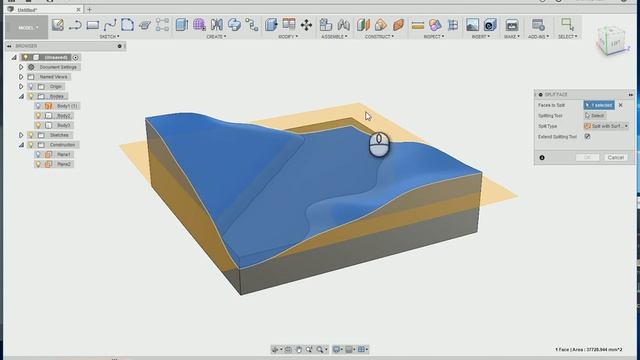Open the Split Type dropdown
640x360 pixels.
pos(606,126)
